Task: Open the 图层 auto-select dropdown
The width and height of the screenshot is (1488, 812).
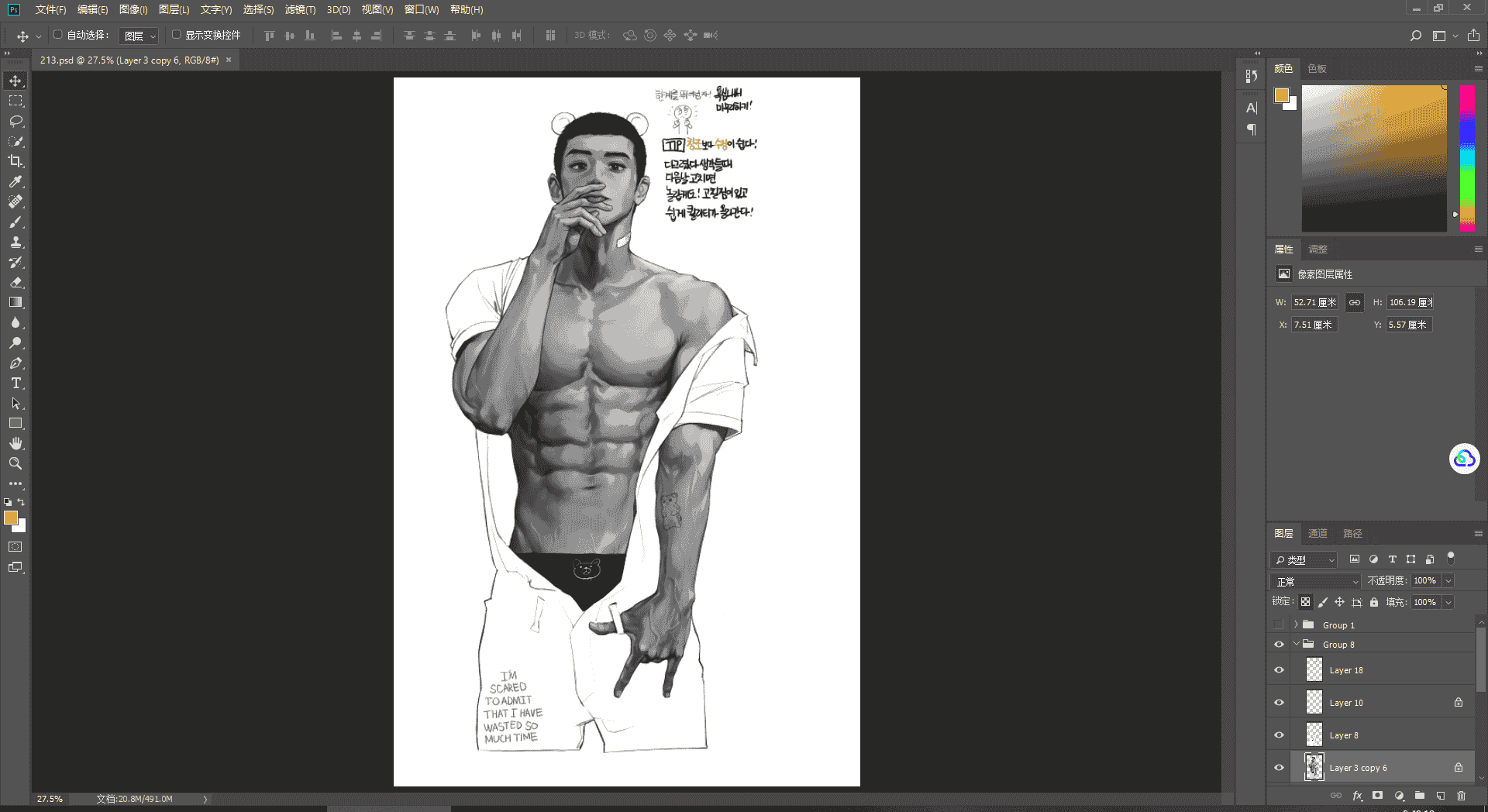Action: [x=139, y=36]
